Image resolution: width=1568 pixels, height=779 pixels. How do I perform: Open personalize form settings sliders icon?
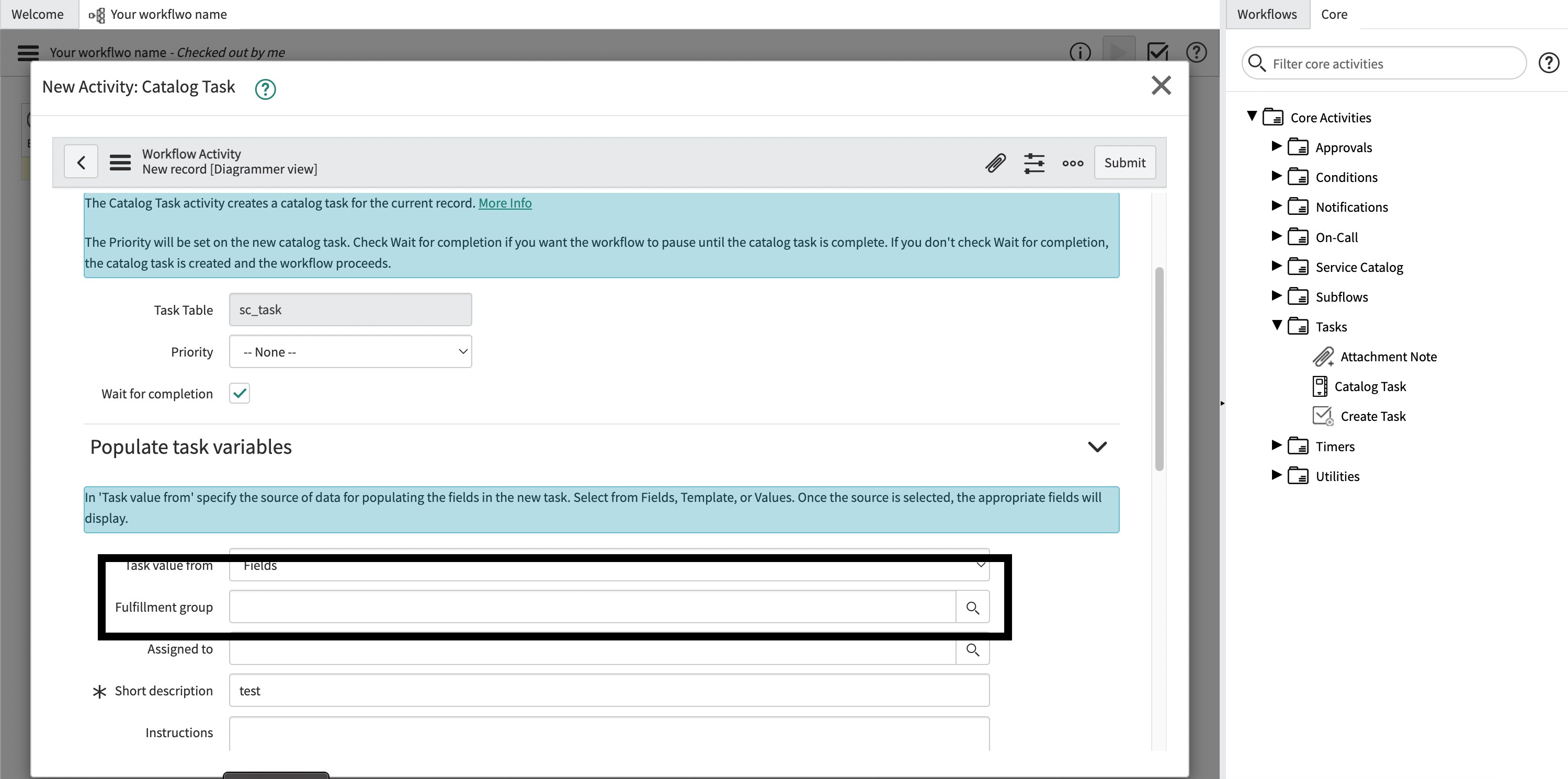click(x=1033, y=163)
